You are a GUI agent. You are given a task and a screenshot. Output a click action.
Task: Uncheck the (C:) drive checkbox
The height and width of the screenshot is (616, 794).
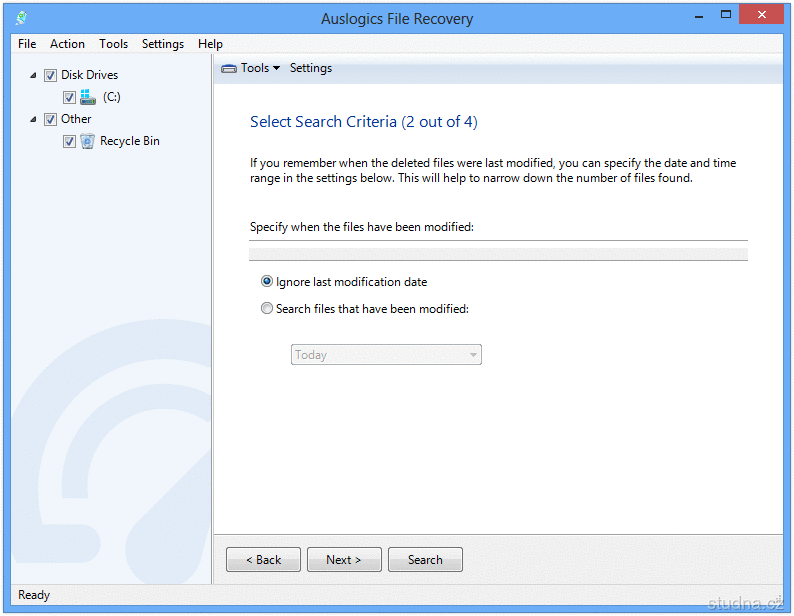tap(69, 97)
